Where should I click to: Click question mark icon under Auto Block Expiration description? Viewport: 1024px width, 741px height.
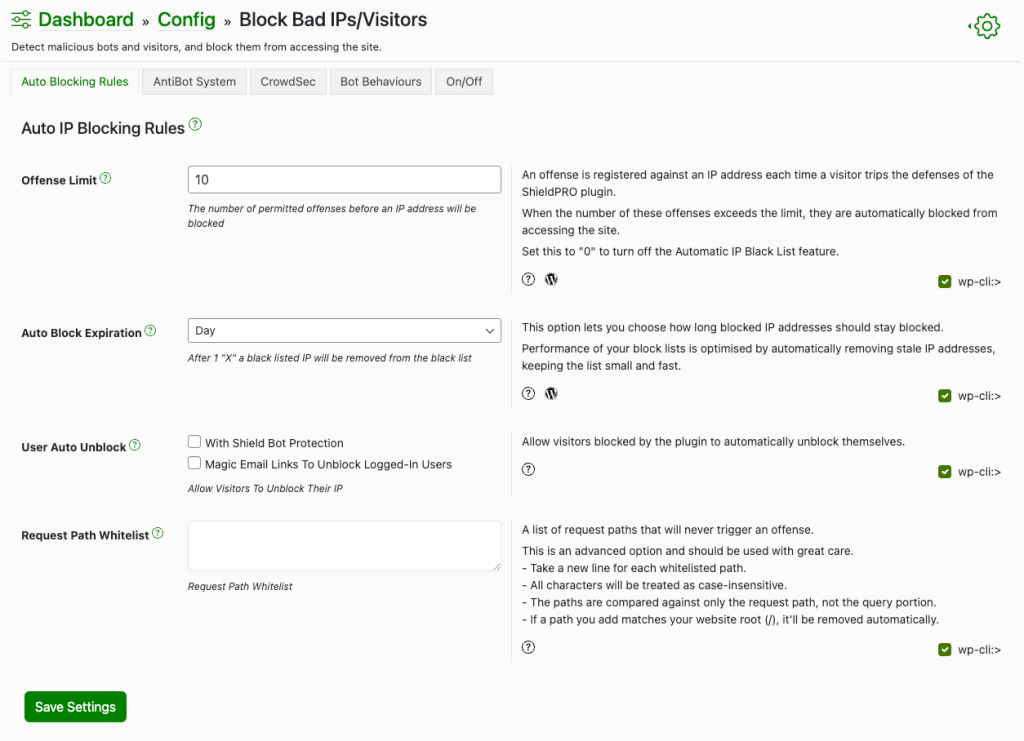click(x=528, y=394)
